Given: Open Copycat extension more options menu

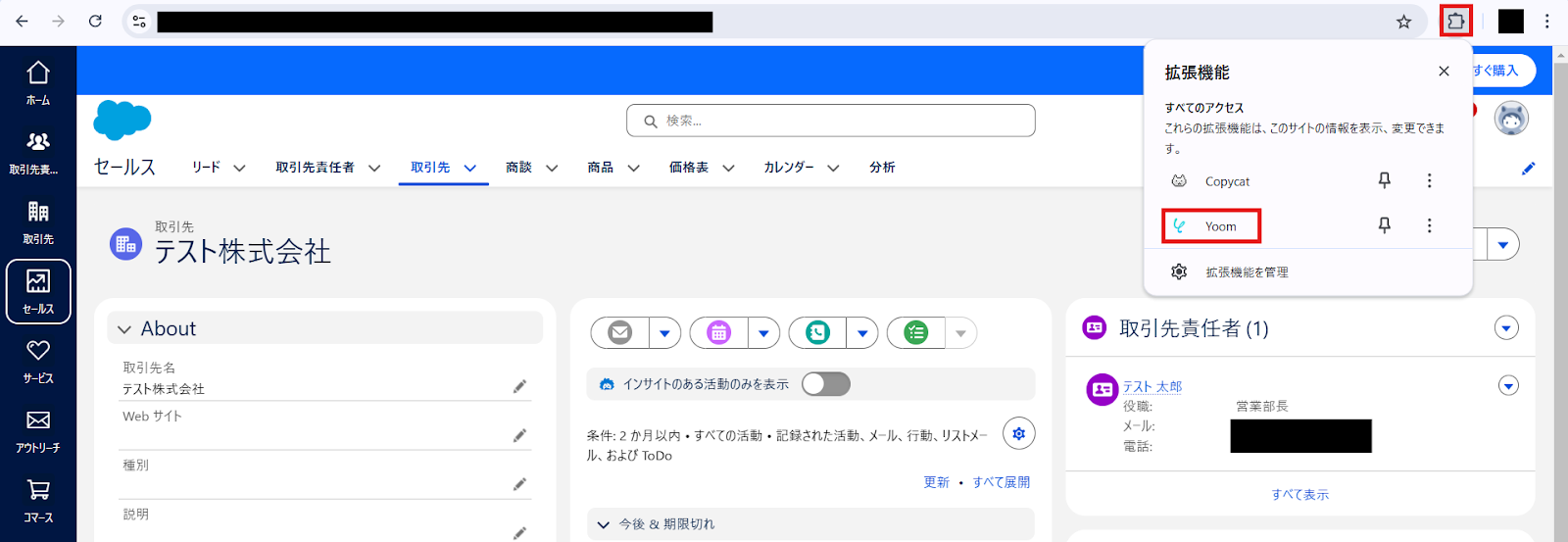Looking at the screenshot, I should 1429,180.
